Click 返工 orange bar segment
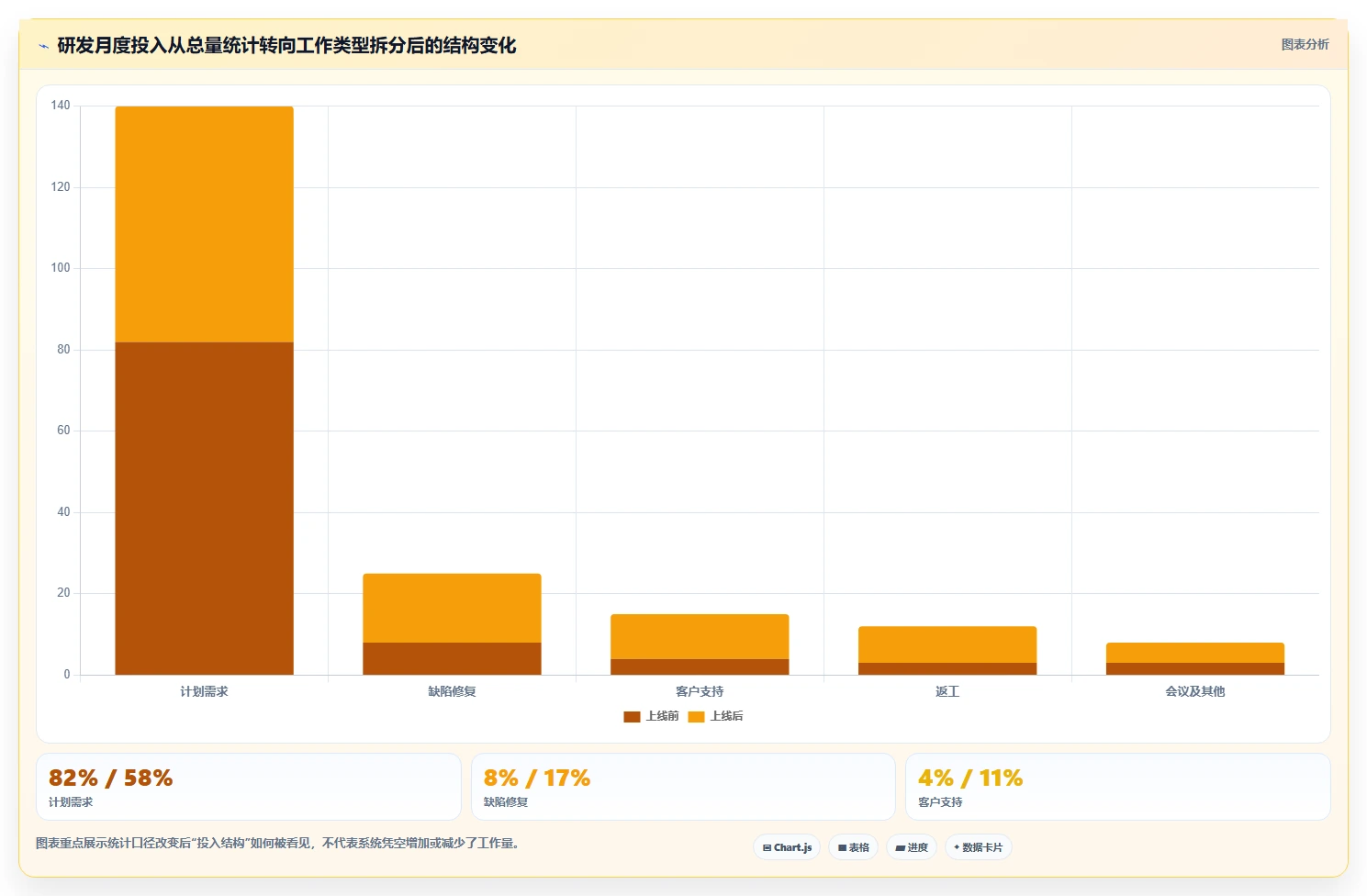 click(x=947, y=644)
